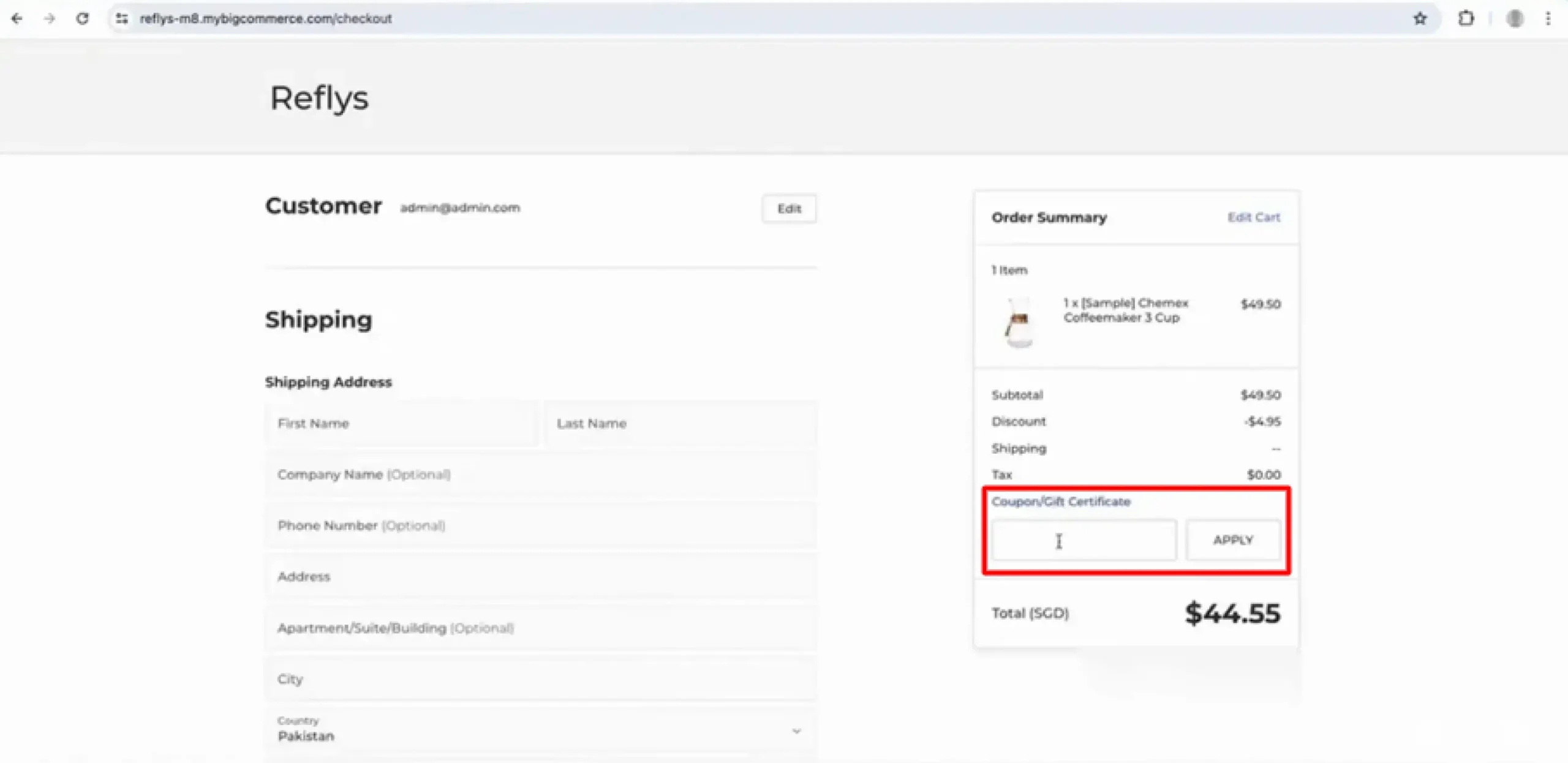Click the browser forward arrow
This screenshot has height=763, width=1568.
pos(50,18)
